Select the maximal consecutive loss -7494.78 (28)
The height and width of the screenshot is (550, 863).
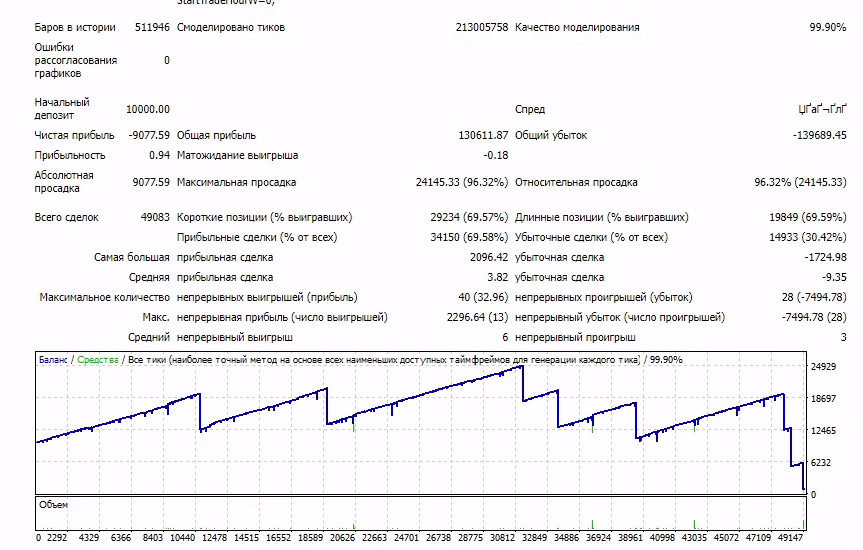coord(814,317)
